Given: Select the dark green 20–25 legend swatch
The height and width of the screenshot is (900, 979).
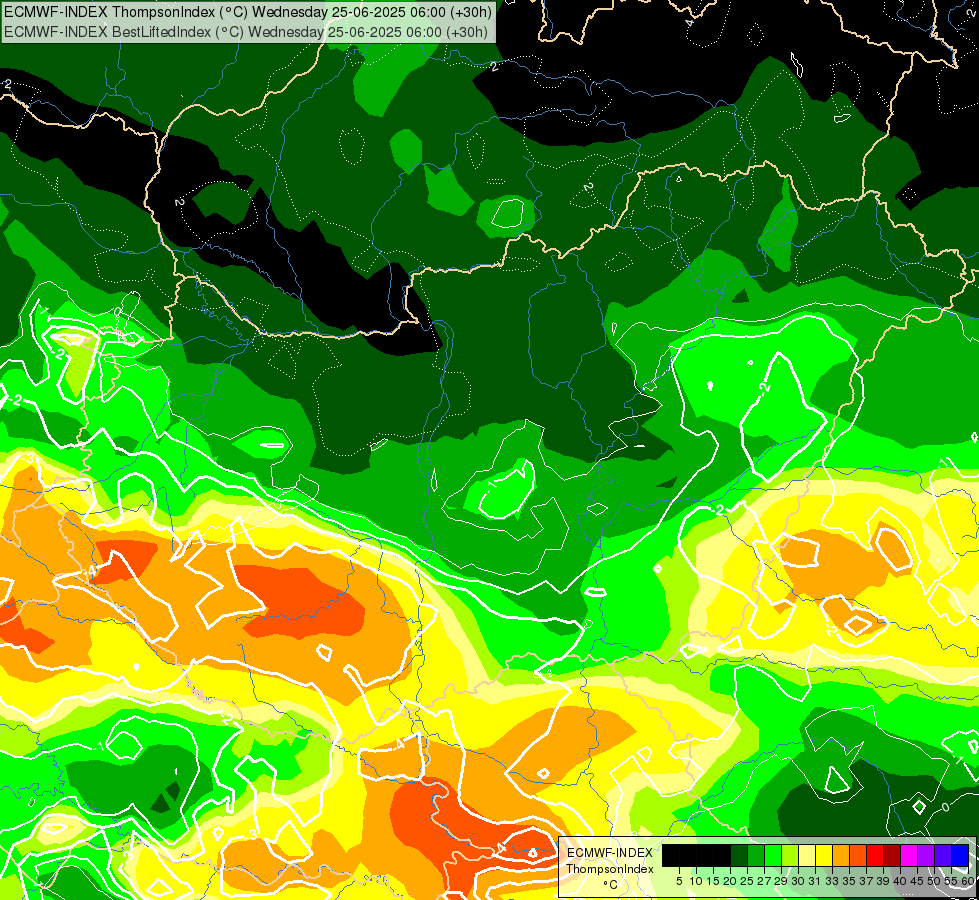Looking at the screenshot, I should pyautogui.click(x=739, y=855).
